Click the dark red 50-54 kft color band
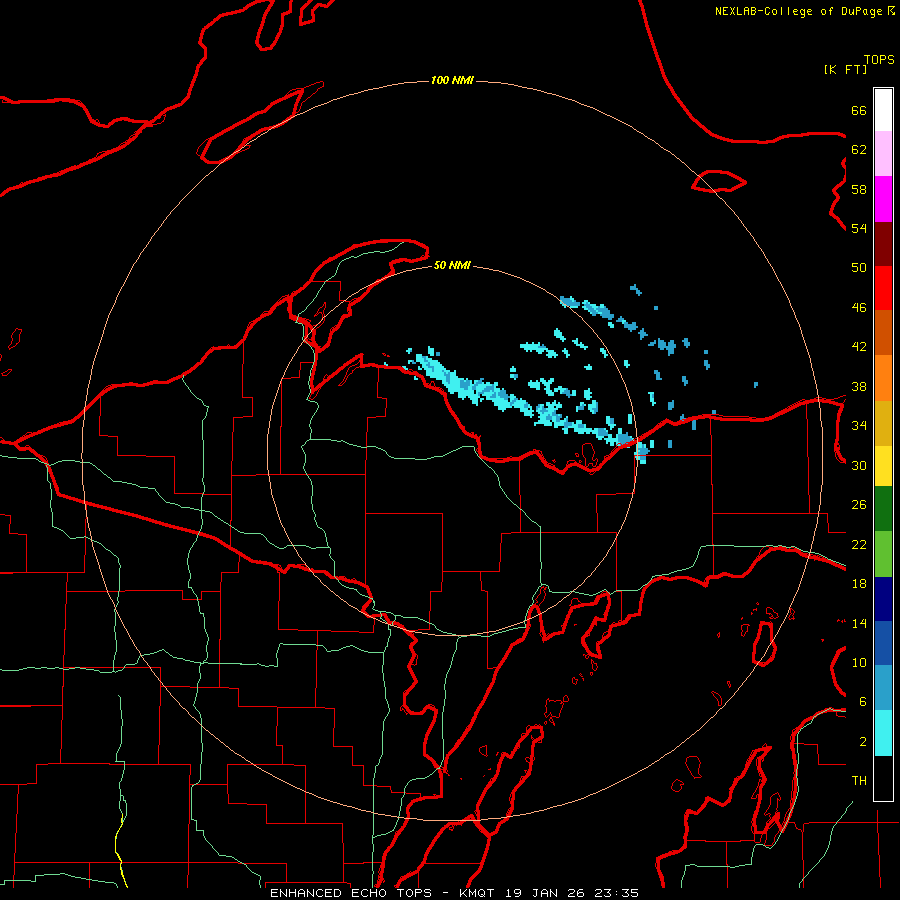 [x=883, y=244]
